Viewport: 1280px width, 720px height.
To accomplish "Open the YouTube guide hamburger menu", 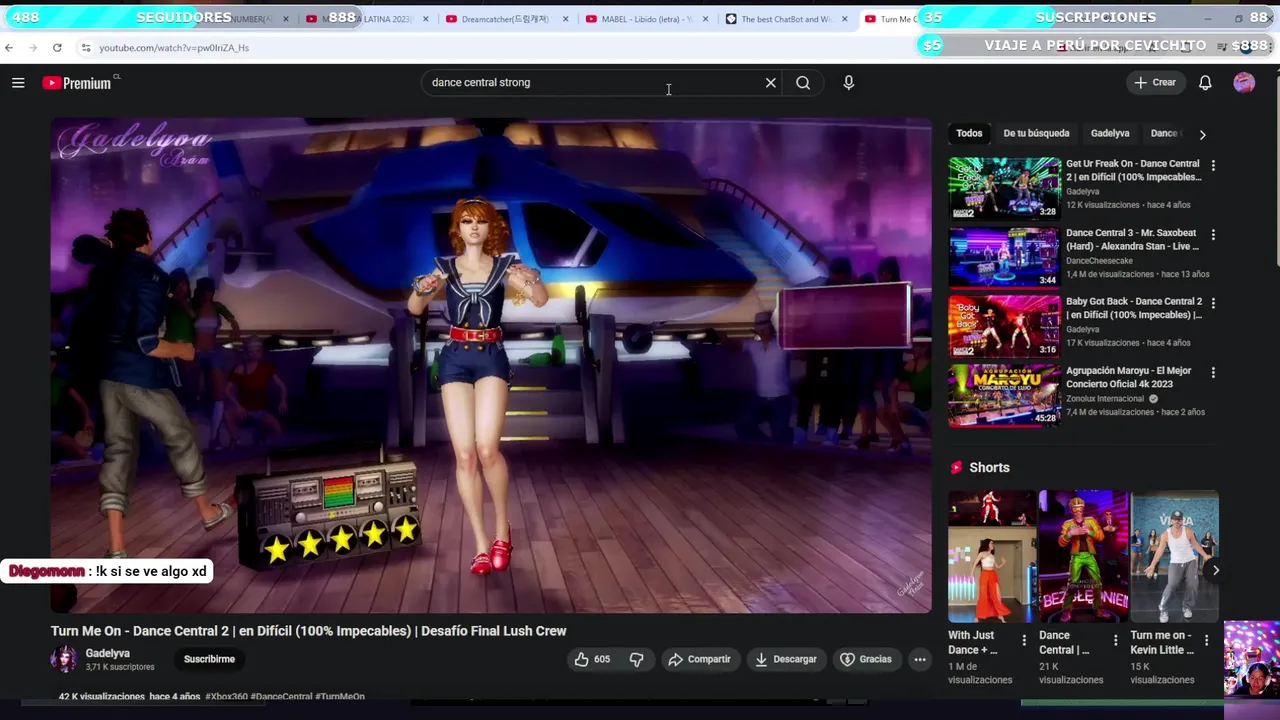I will point(18,83).
